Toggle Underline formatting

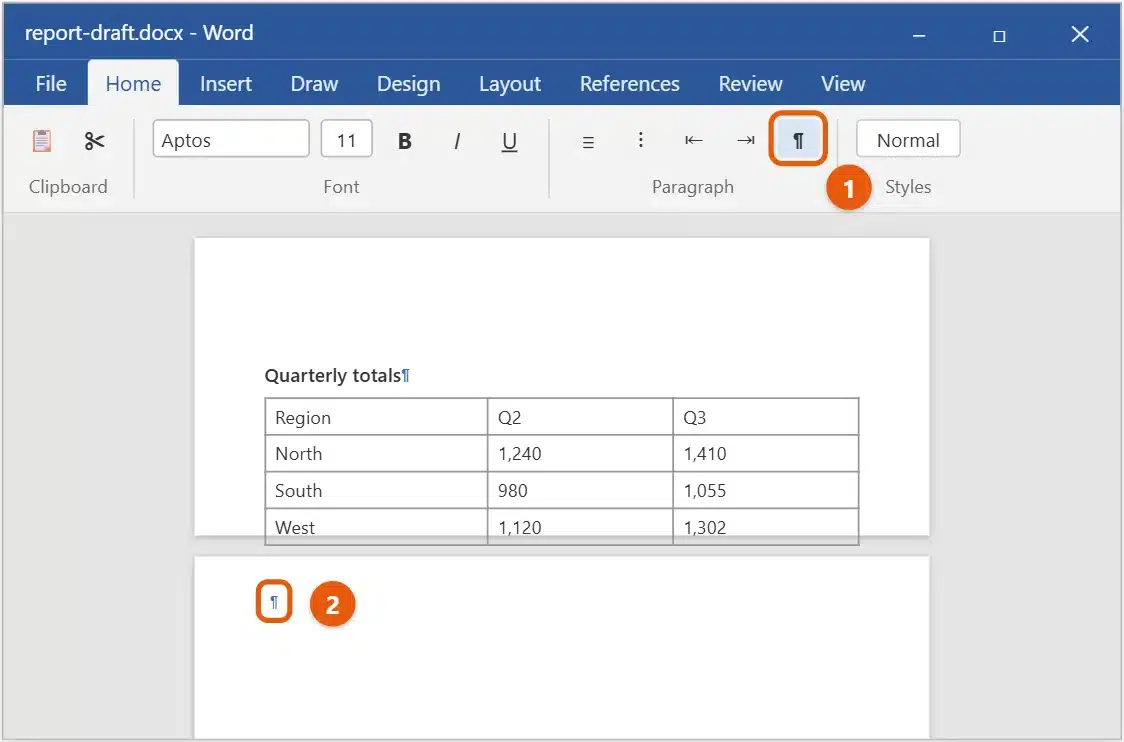coord(509,142)
